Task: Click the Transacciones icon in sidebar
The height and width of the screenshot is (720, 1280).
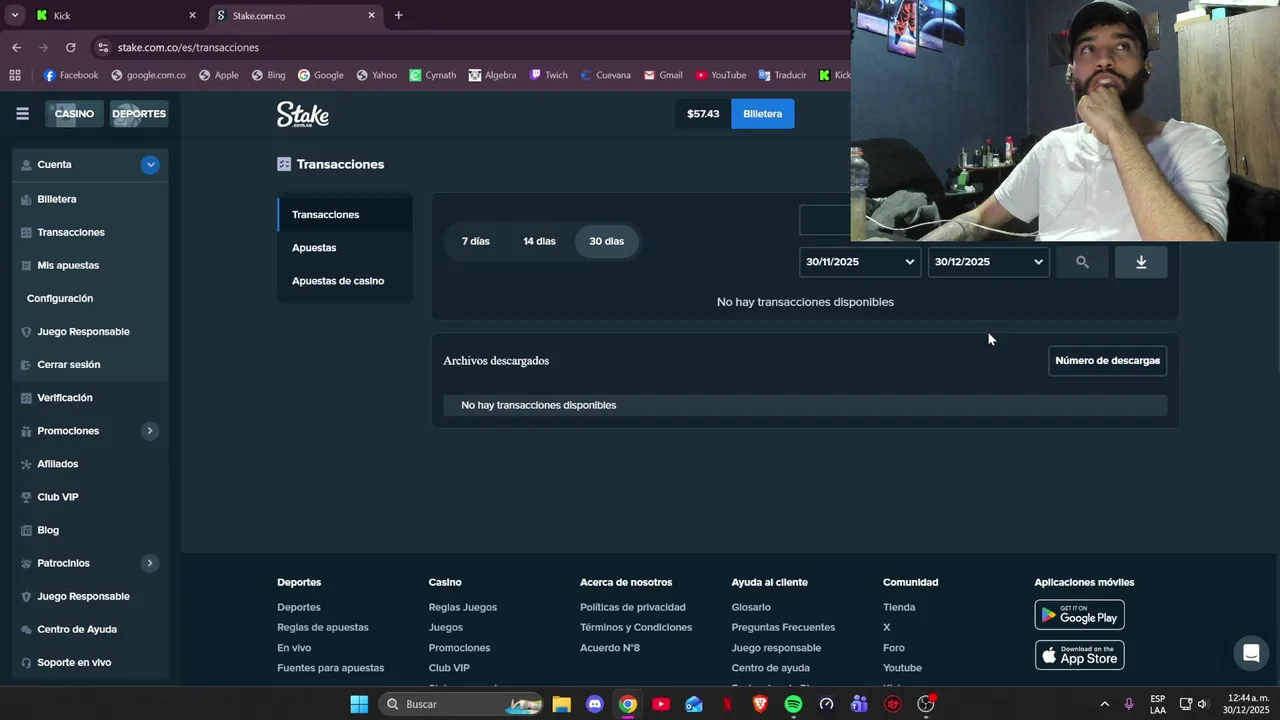Action: tap(26, 232)
